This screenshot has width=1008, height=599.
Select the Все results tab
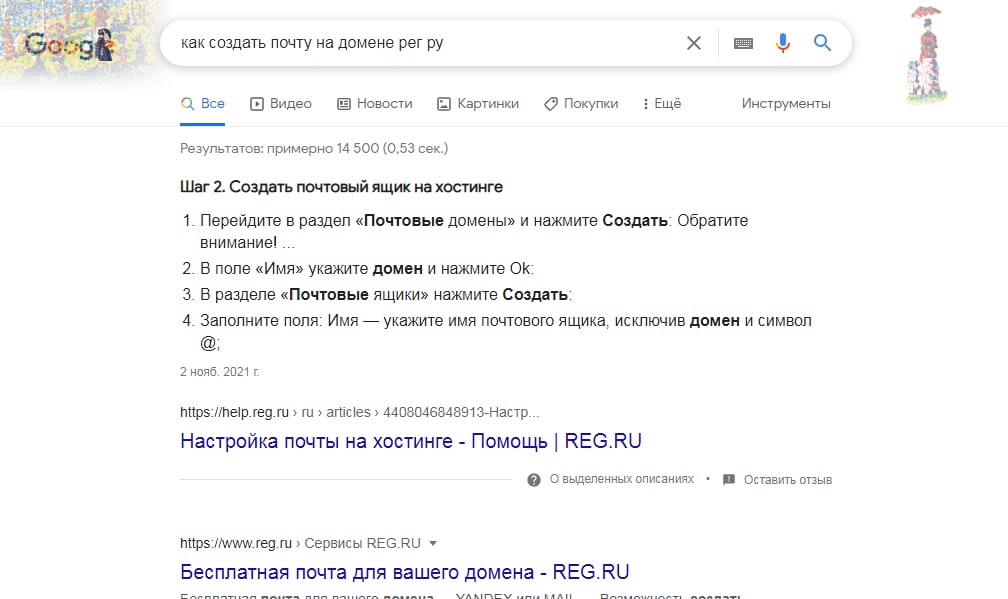202,103
